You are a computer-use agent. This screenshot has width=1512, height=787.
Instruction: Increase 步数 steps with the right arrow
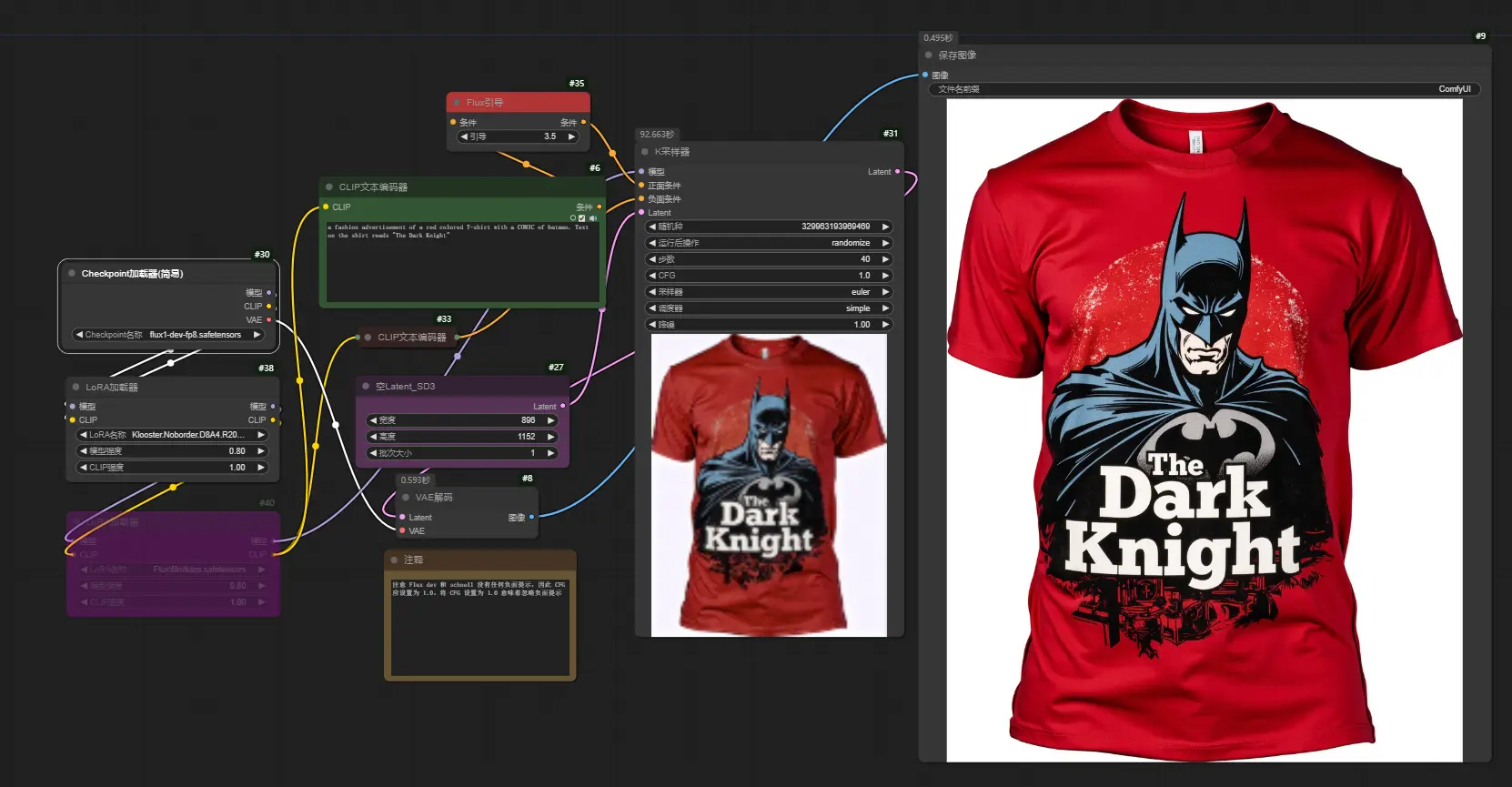[885, 259]
